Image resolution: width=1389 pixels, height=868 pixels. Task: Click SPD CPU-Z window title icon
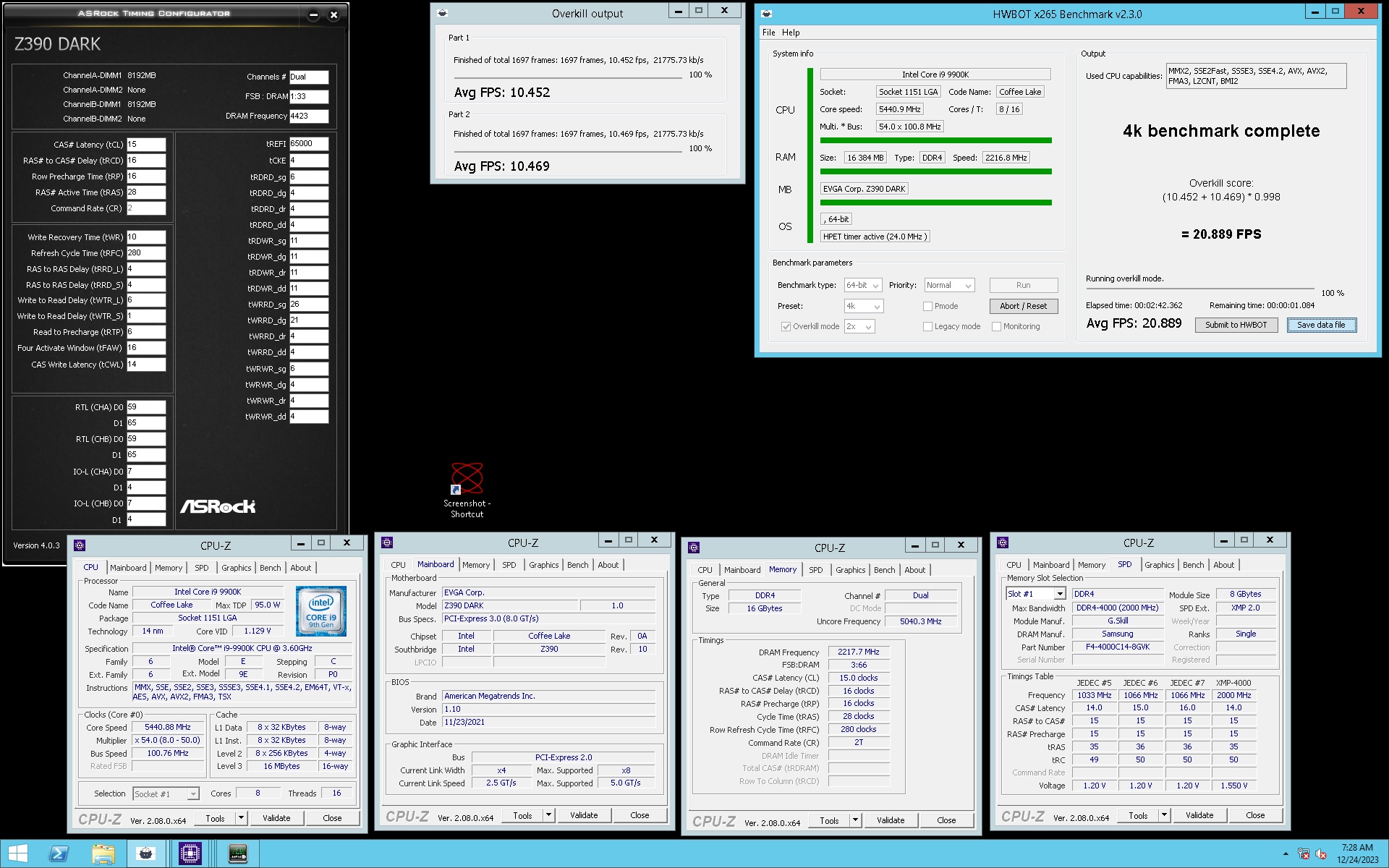click(x=1003, y=542)
